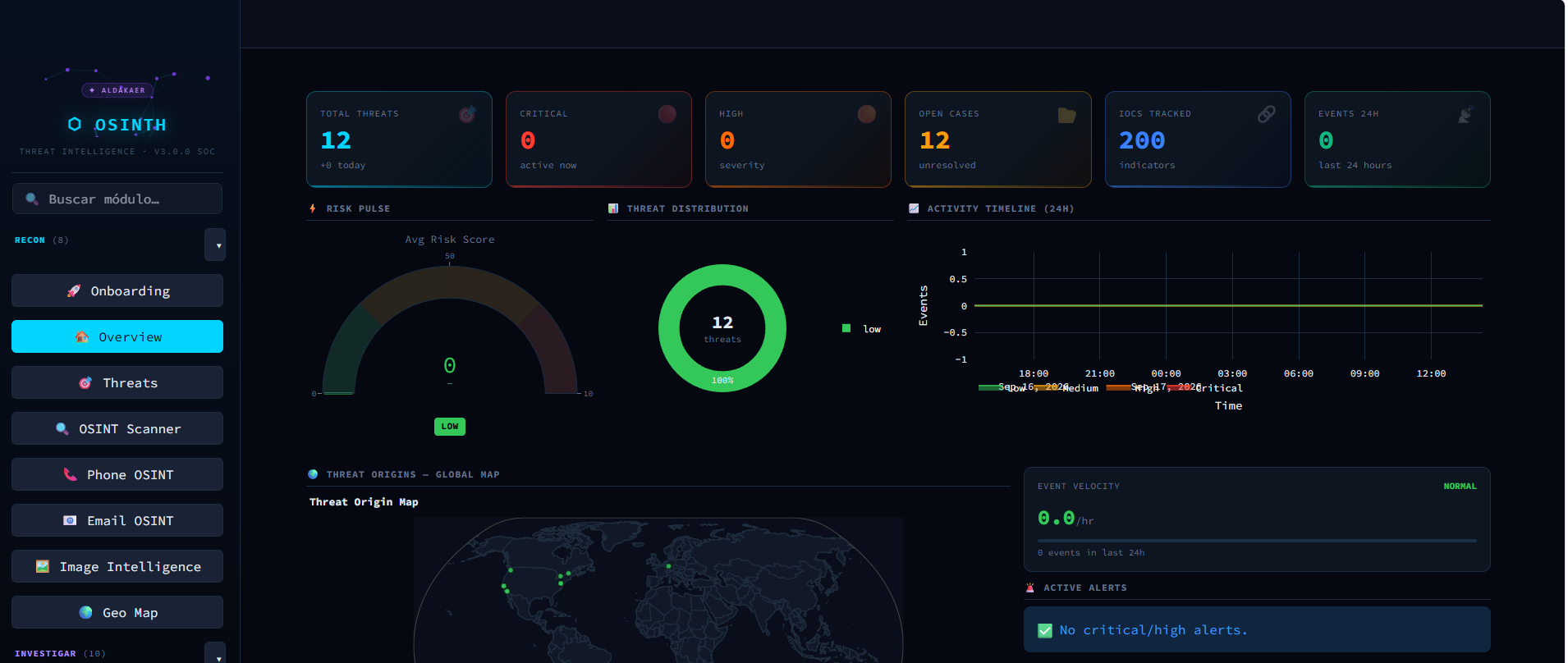The image size is (1568, 663).
Task: Open the Open Cases card
Action: tap(998, 139)
